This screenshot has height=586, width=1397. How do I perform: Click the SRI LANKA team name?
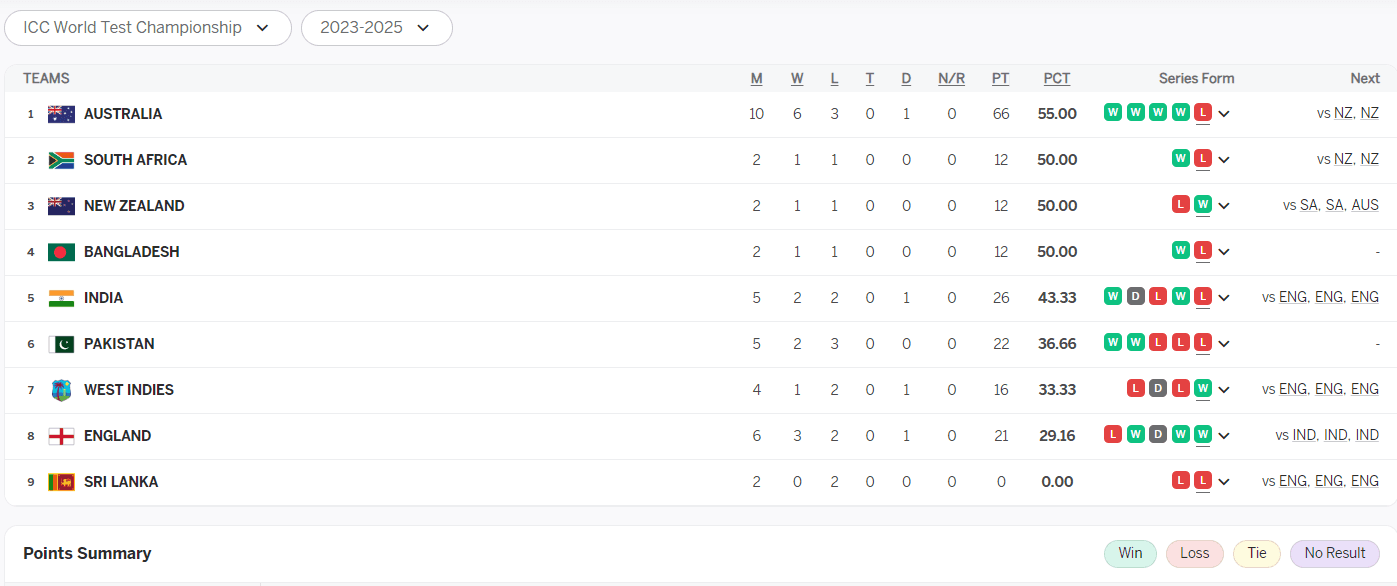121,482
